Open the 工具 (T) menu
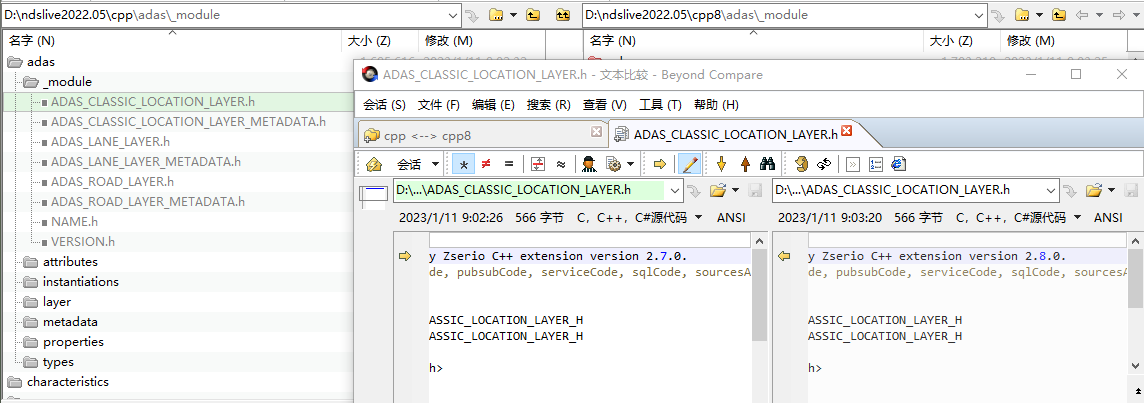This screenshot has height=403, width=1144. (x=660, y=104)
